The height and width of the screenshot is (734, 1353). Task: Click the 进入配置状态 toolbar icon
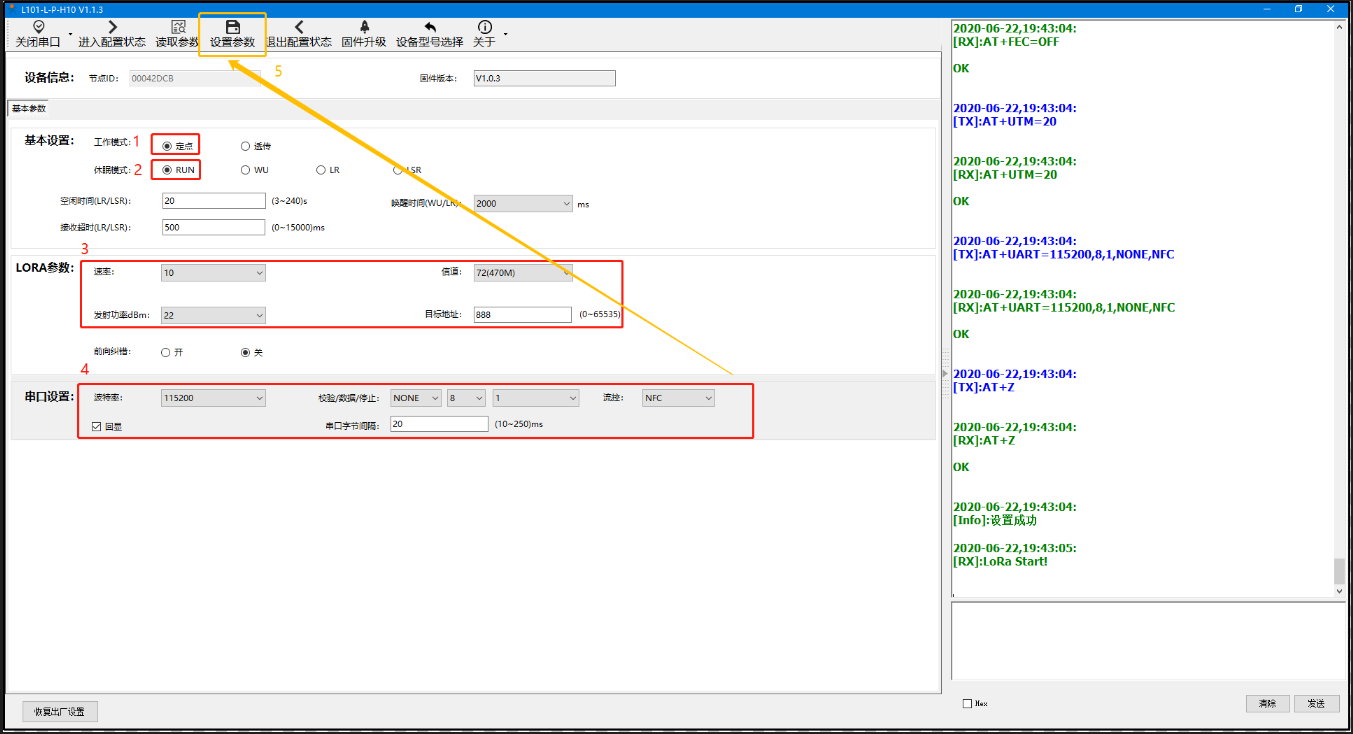pos(112,27)
